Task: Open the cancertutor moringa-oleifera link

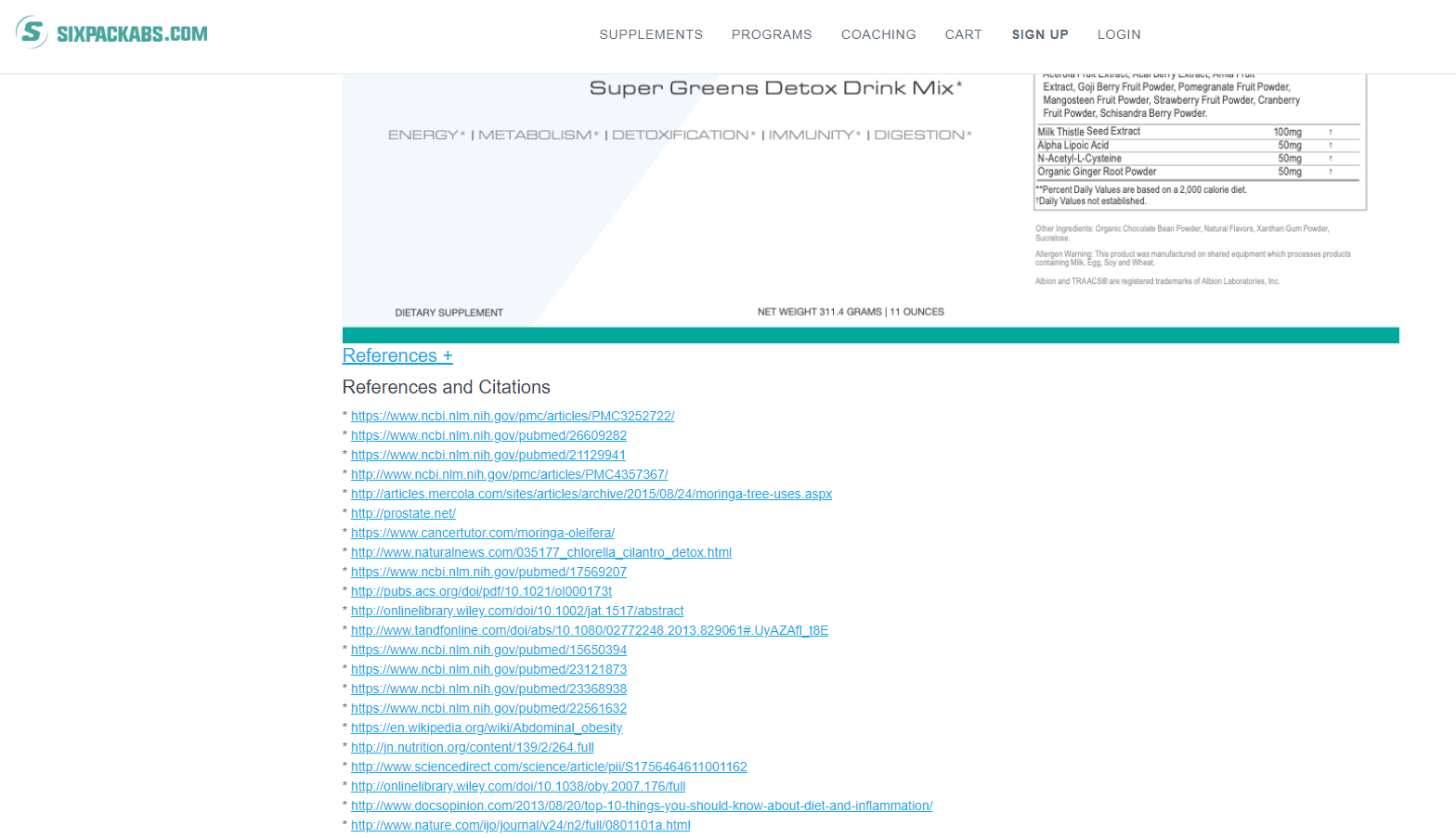Action: [483, 533]
